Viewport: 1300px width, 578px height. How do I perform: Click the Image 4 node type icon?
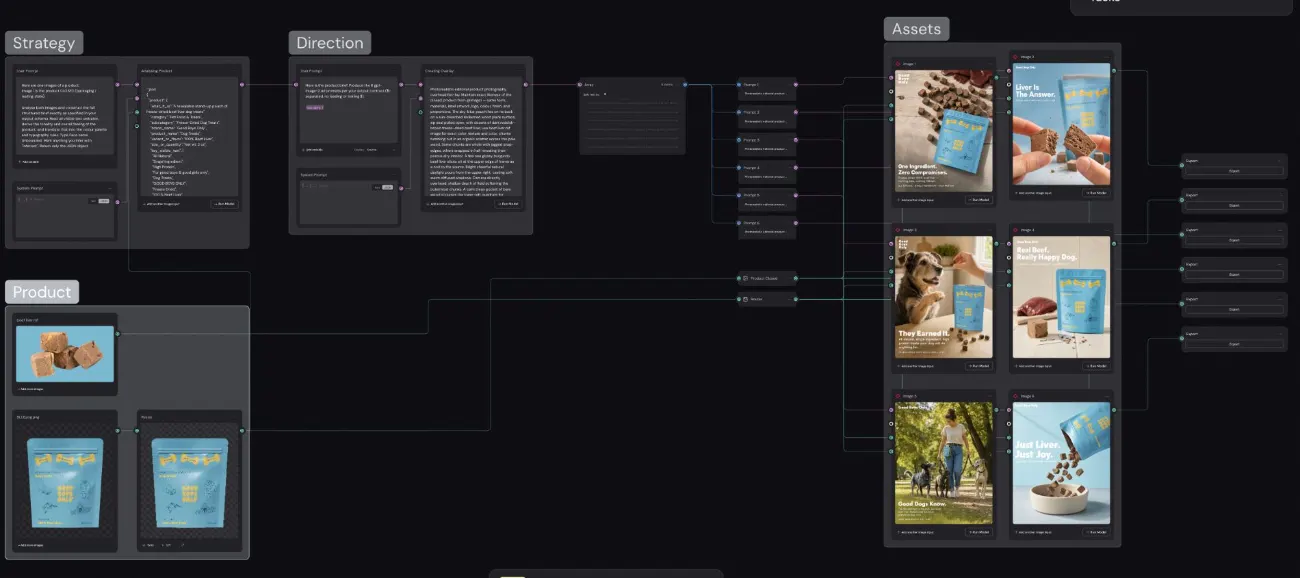(x=1016, y=230)
